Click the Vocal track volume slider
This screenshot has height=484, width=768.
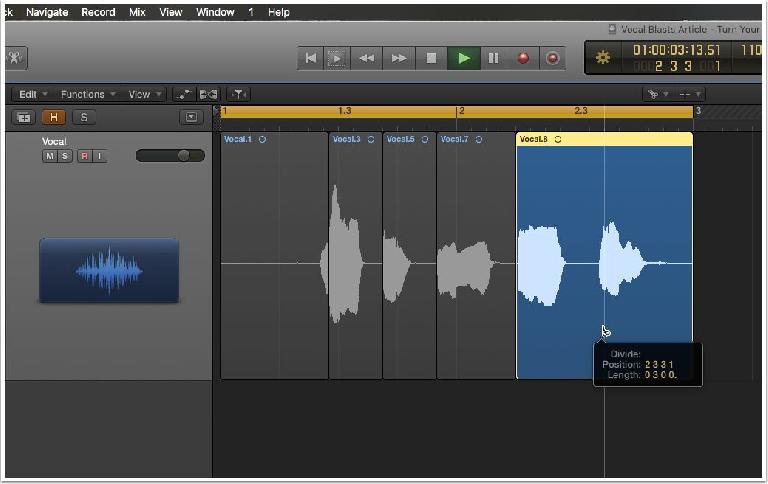(170, 156)
